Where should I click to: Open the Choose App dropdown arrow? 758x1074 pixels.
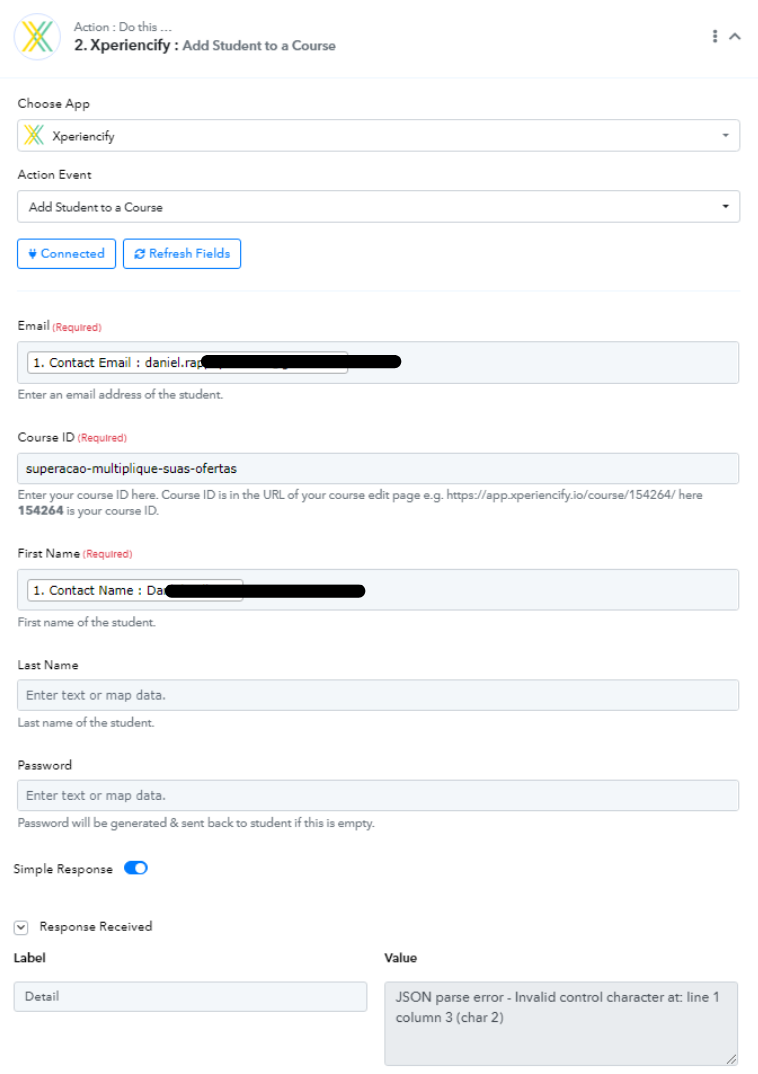click(725, 136)
